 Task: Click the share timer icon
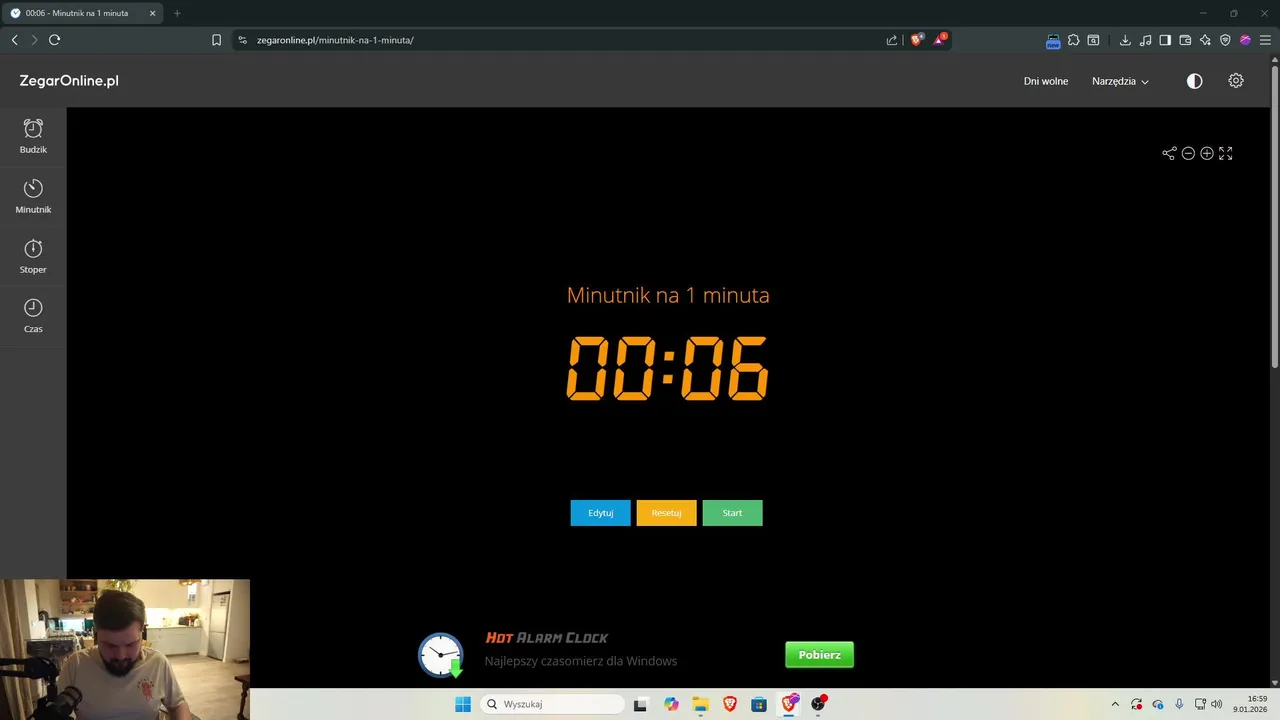click(x=1169, y=153)
